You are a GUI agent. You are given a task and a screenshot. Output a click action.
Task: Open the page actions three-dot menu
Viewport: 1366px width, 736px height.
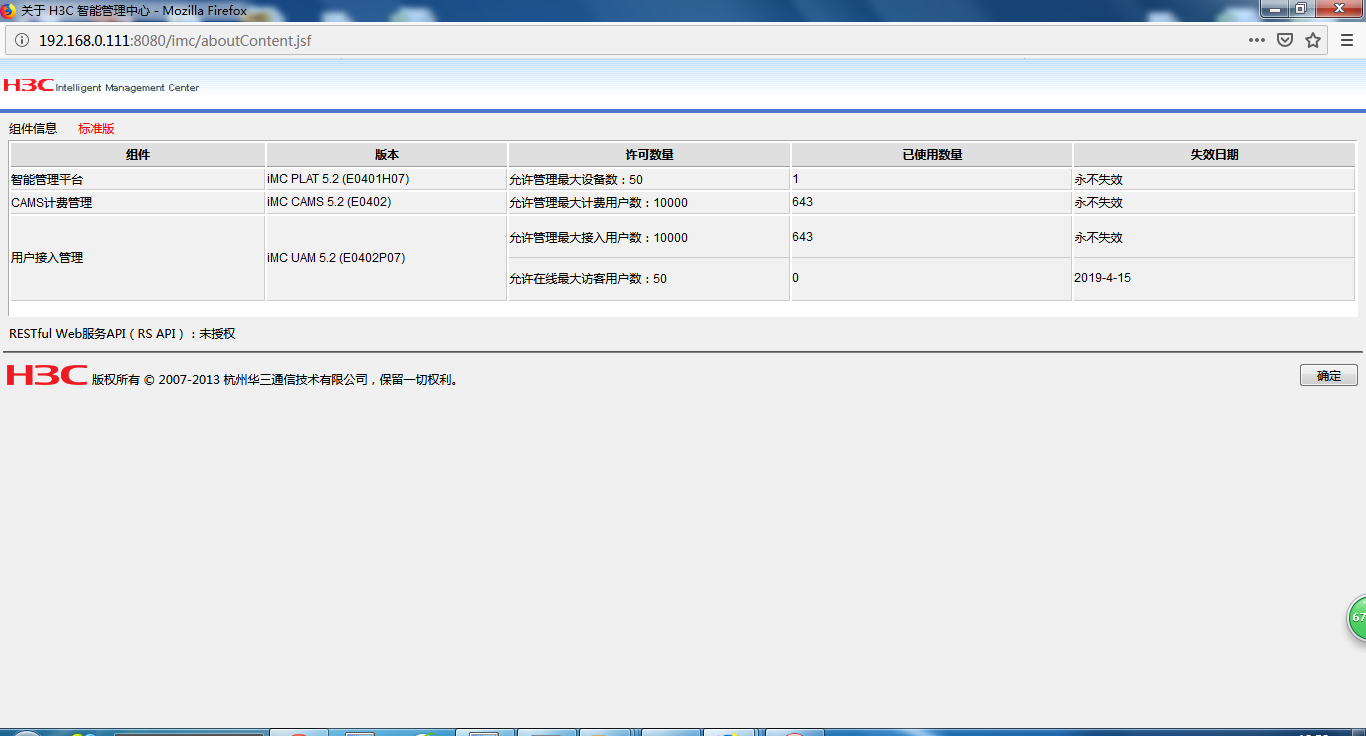1257,41
